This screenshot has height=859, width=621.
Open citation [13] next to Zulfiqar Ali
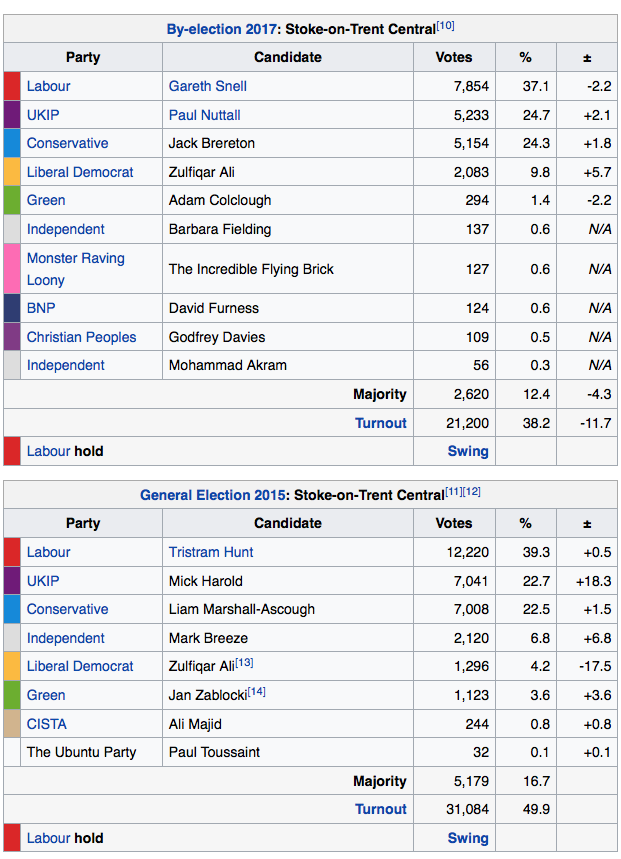[244, 662]
